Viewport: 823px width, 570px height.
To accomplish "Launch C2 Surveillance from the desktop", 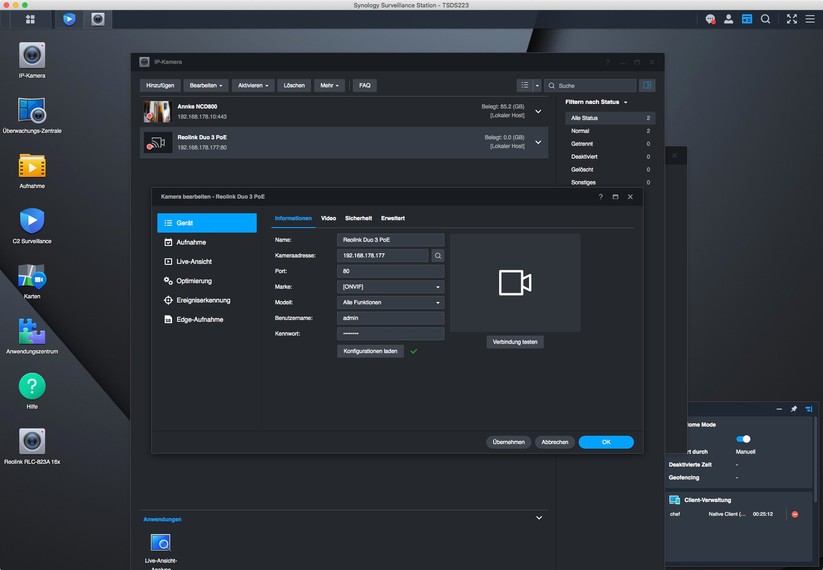I will click(x=32, y=221).
